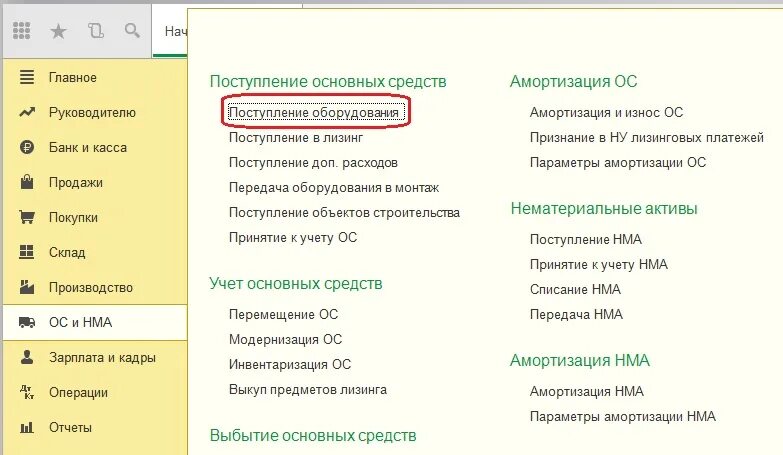This screenshot has height=455, width=783.
Task: Open the History scroll icon
Action: pos(95,31)
